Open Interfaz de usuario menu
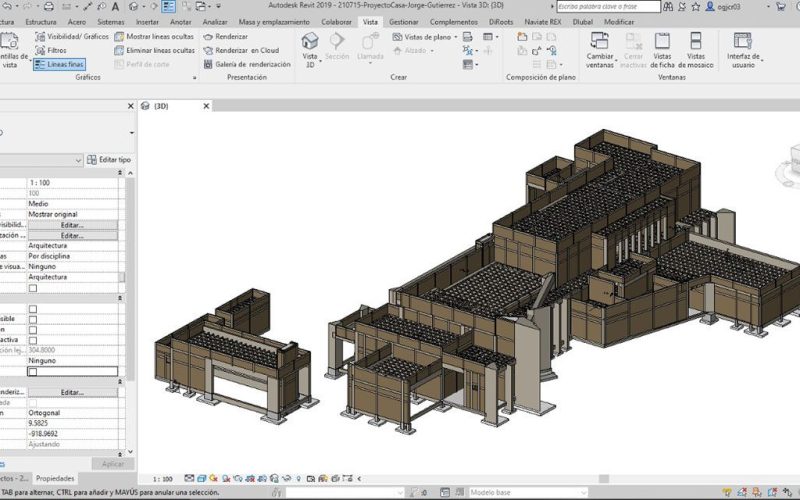 click(x=744, y=50)
